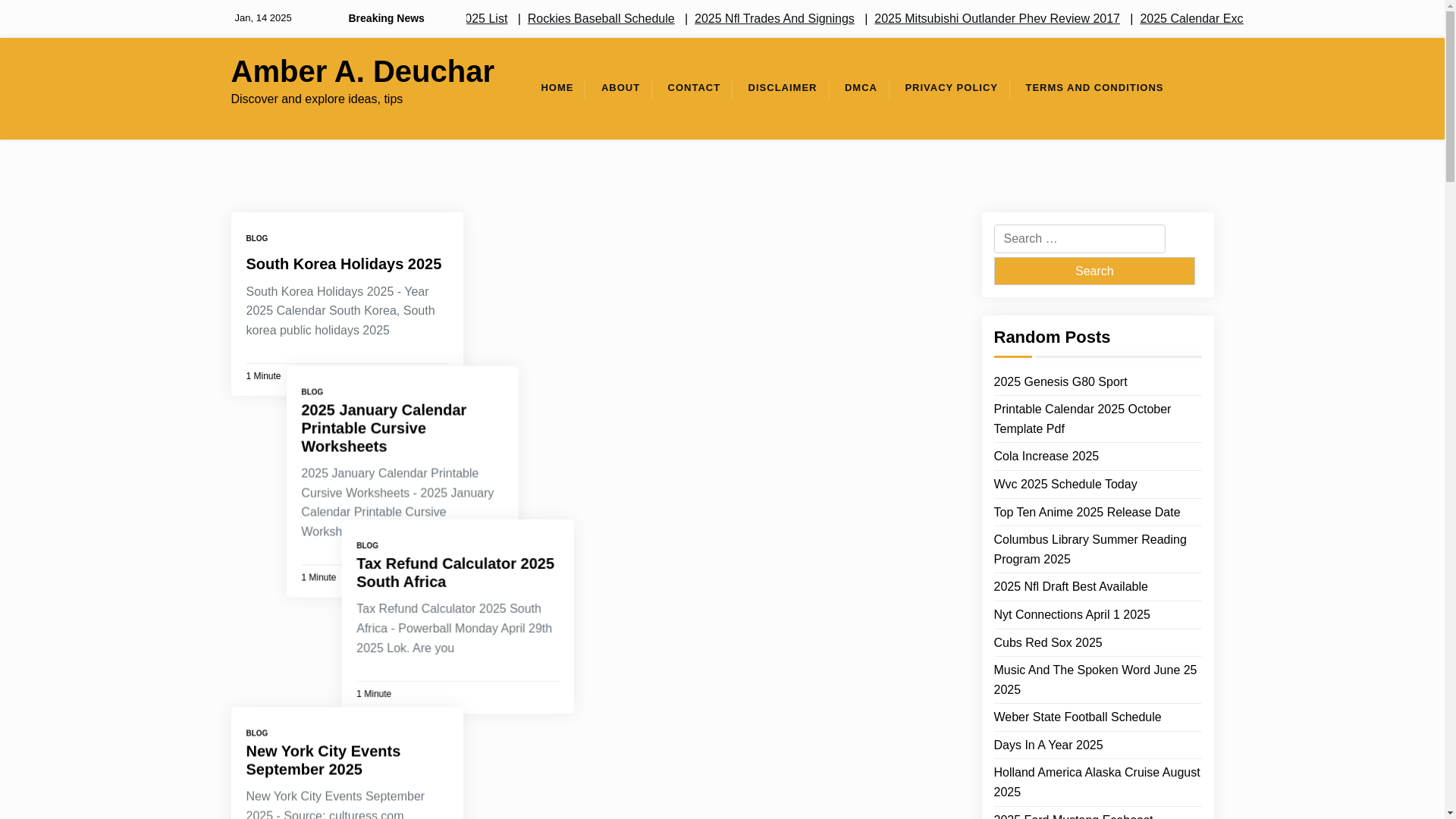Open Columbus Library Summer Reading Program 2025
This screenshot has height=819, width=1456.
click(x=1090, y=550)
